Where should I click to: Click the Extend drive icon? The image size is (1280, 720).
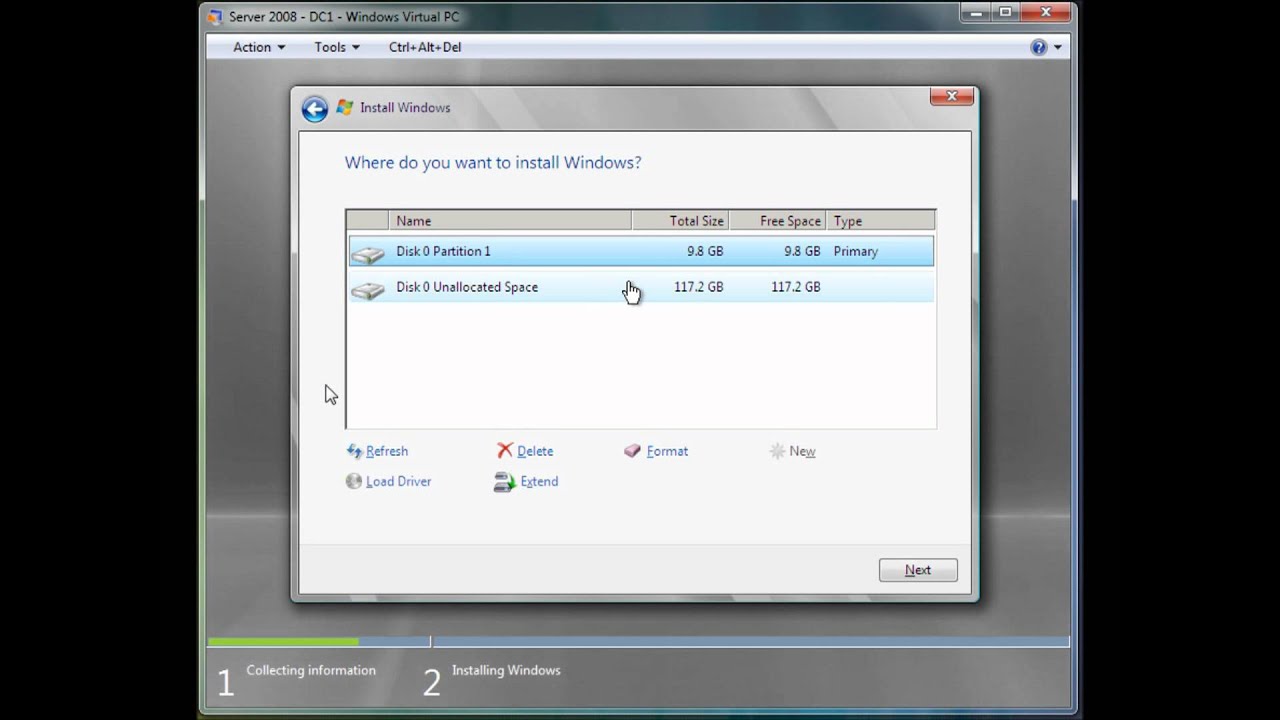504,482
